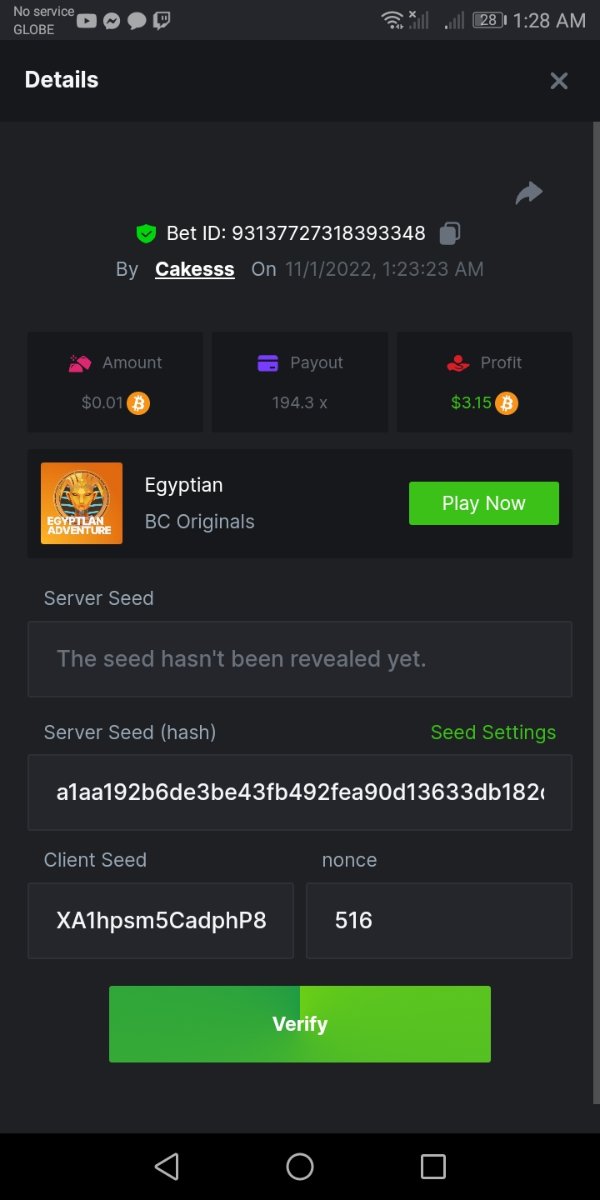The width and height of the screenshot is (600, 1200).
Task: Click the Client Seed field
Action: (x=161, y=921)
